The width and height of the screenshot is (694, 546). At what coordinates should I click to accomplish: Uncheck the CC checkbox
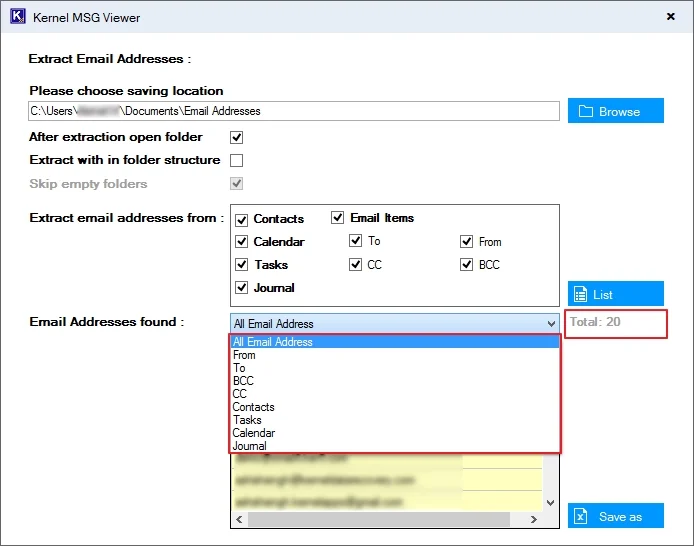pos(355,265)
